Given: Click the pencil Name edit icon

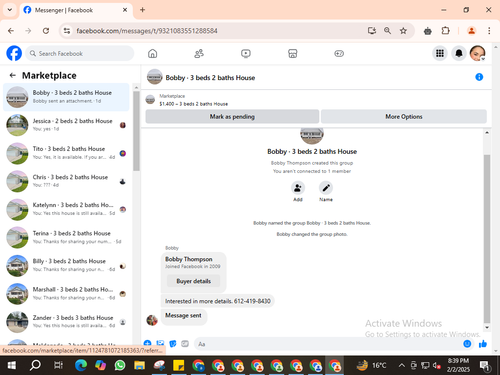Looking at the screenshot, I should 326,188.
